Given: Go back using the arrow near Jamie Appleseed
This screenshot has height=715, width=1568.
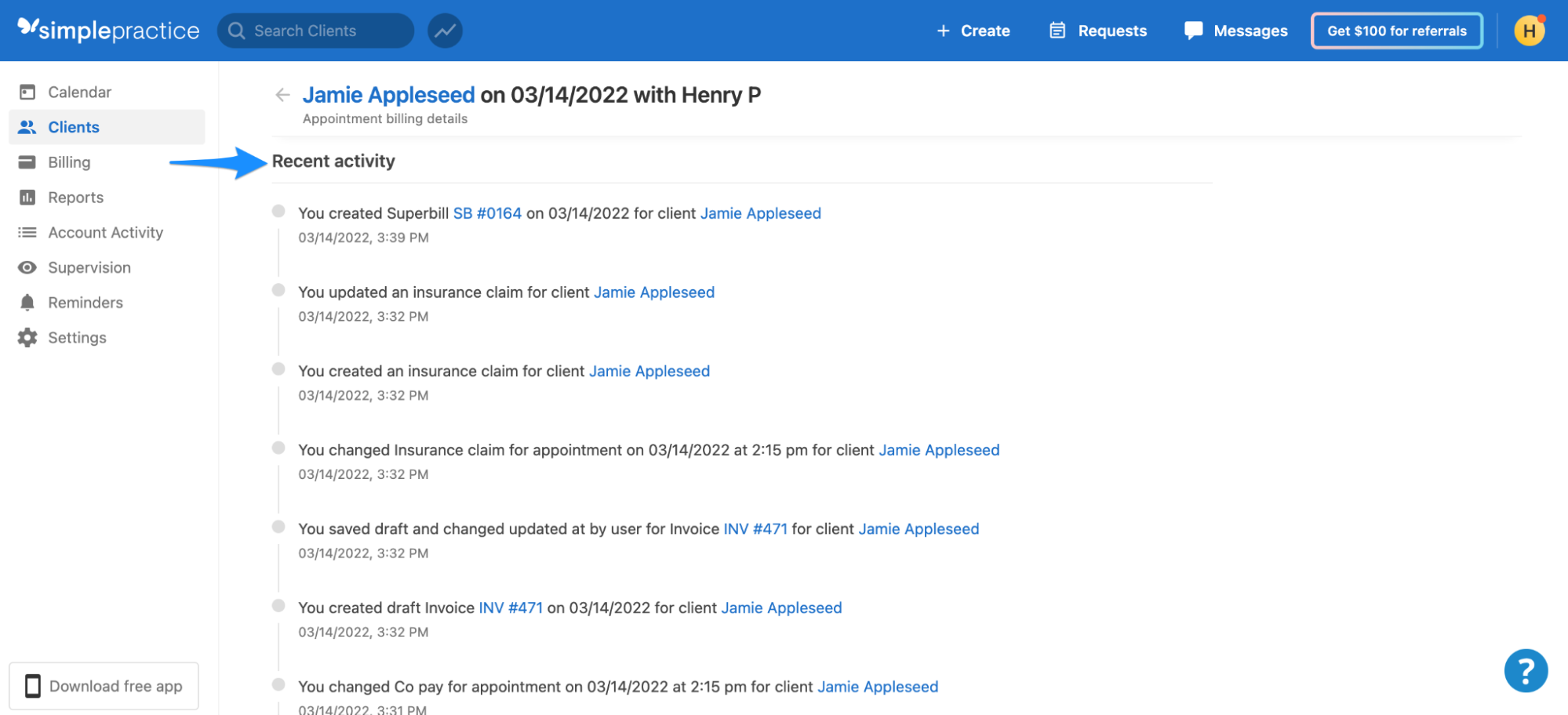Looking at the screenshot, I should pyautogui.click(x=282, y=94).
